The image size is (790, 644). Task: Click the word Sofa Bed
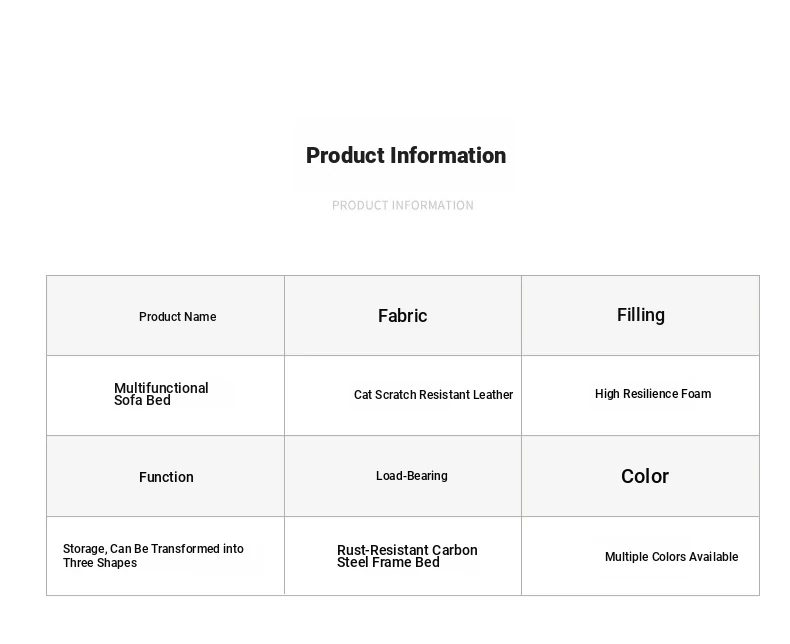click(x=142, y=401)
